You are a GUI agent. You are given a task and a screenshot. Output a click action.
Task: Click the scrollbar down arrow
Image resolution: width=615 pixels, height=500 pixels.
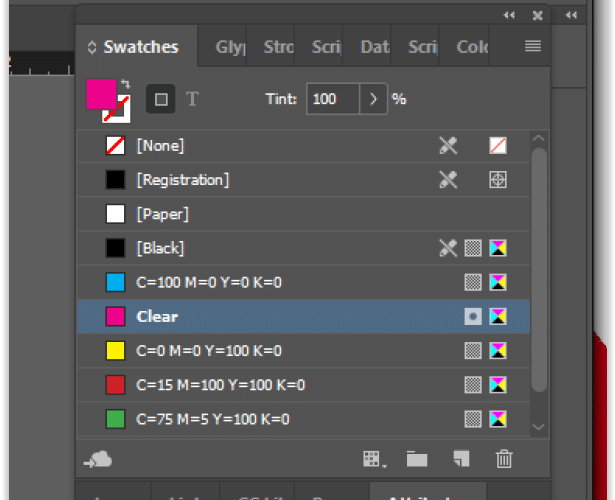pyautogui.click(x=539, y=427)
